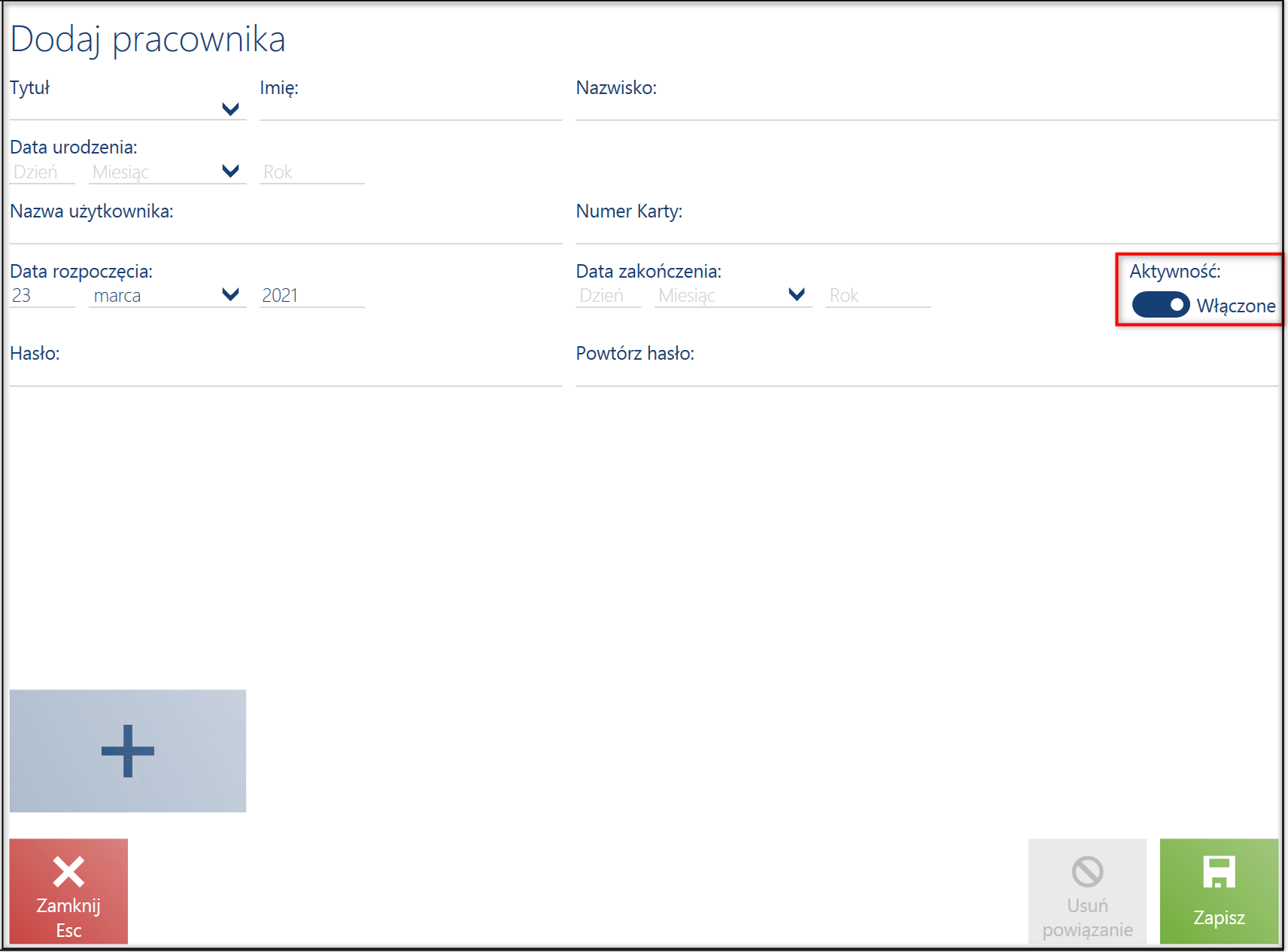Screen dimensions: 1288x952
Task: Click the Usuń powiązanie prohibited icon
Action: click(1087, 872)
